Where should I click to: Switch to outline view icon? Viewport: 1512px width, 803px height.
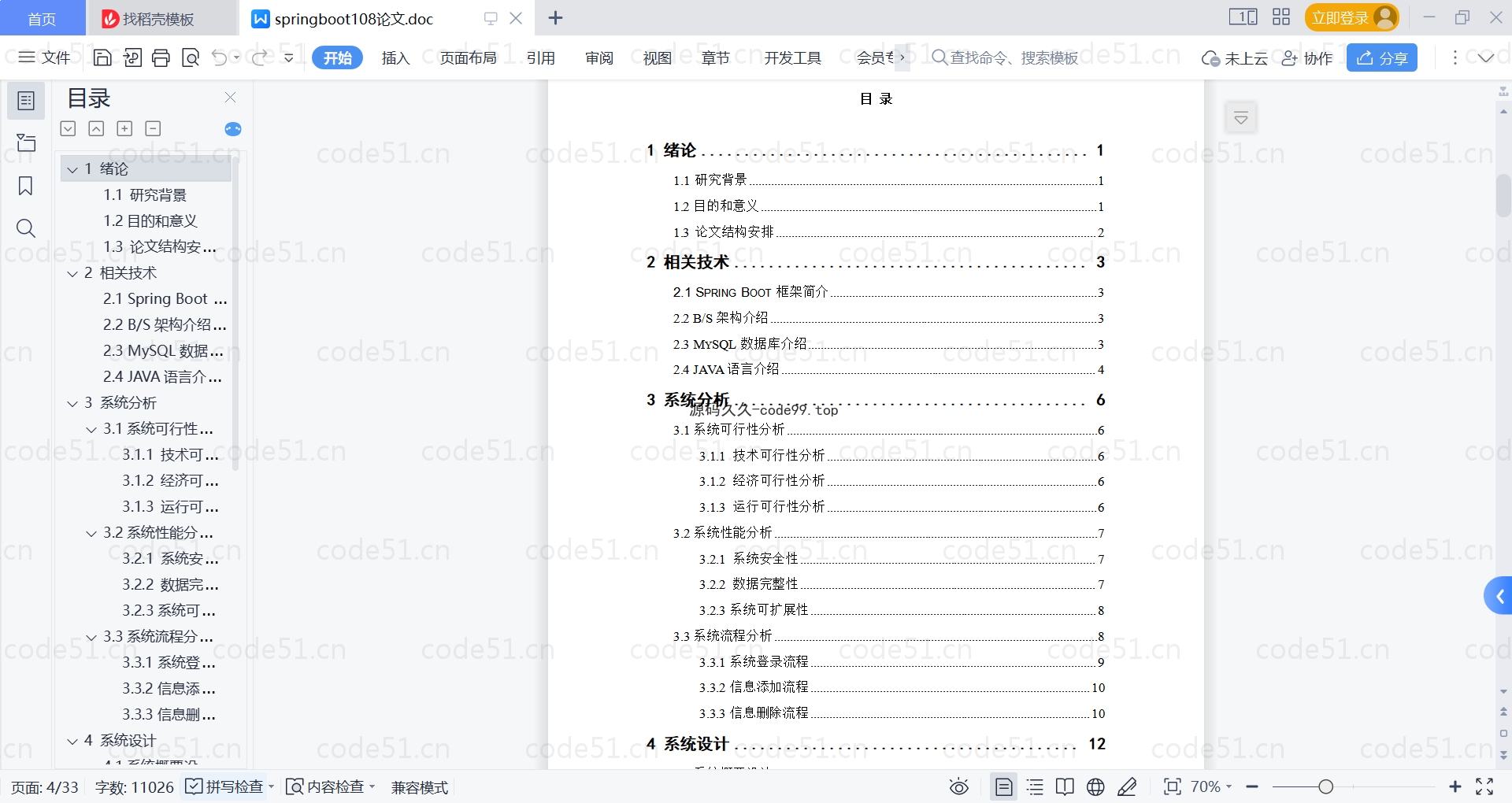coord(1035,786)
